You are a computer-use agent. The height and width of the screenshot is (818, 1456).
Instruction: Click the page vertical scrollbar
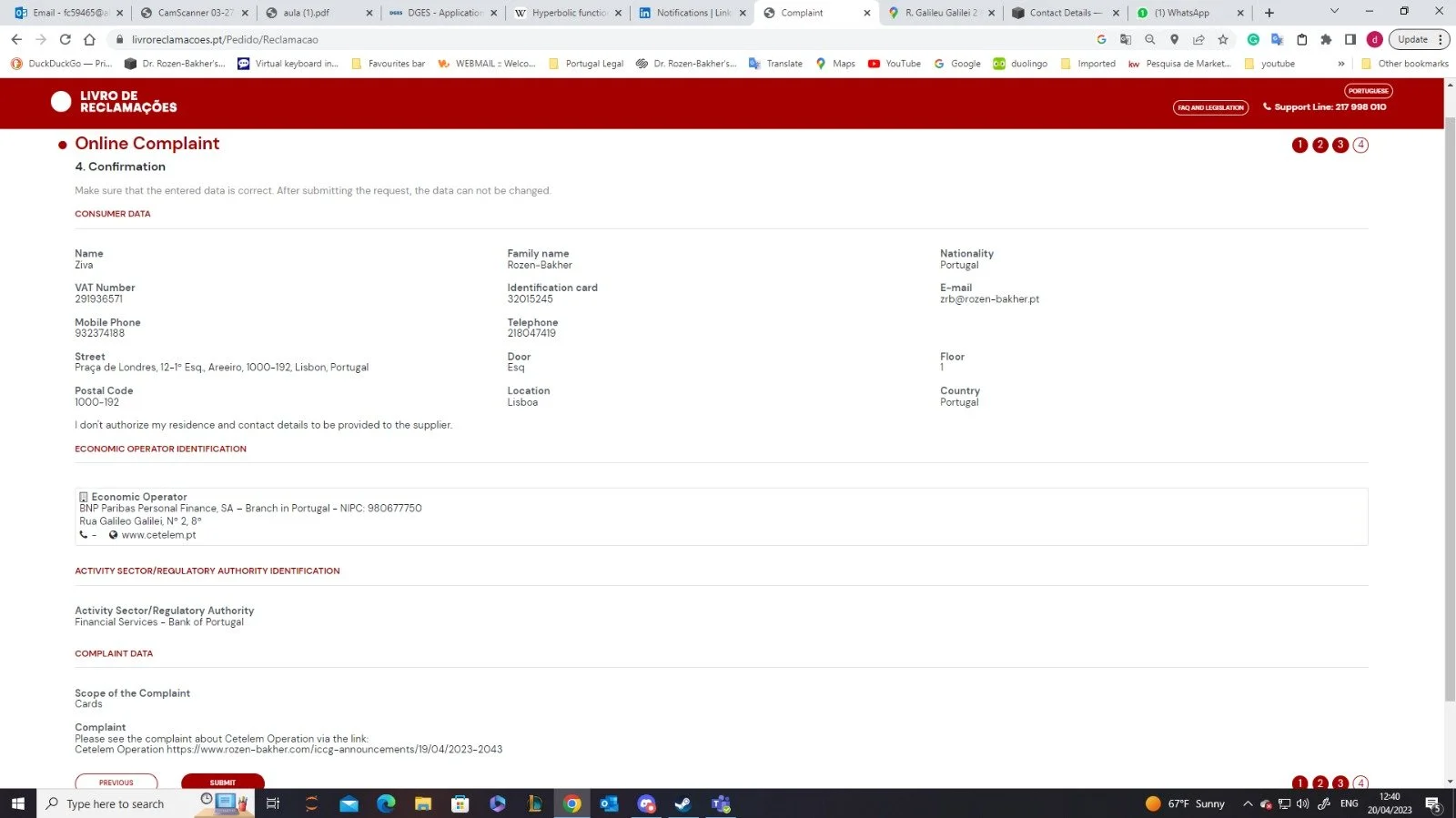(1450, 409)
